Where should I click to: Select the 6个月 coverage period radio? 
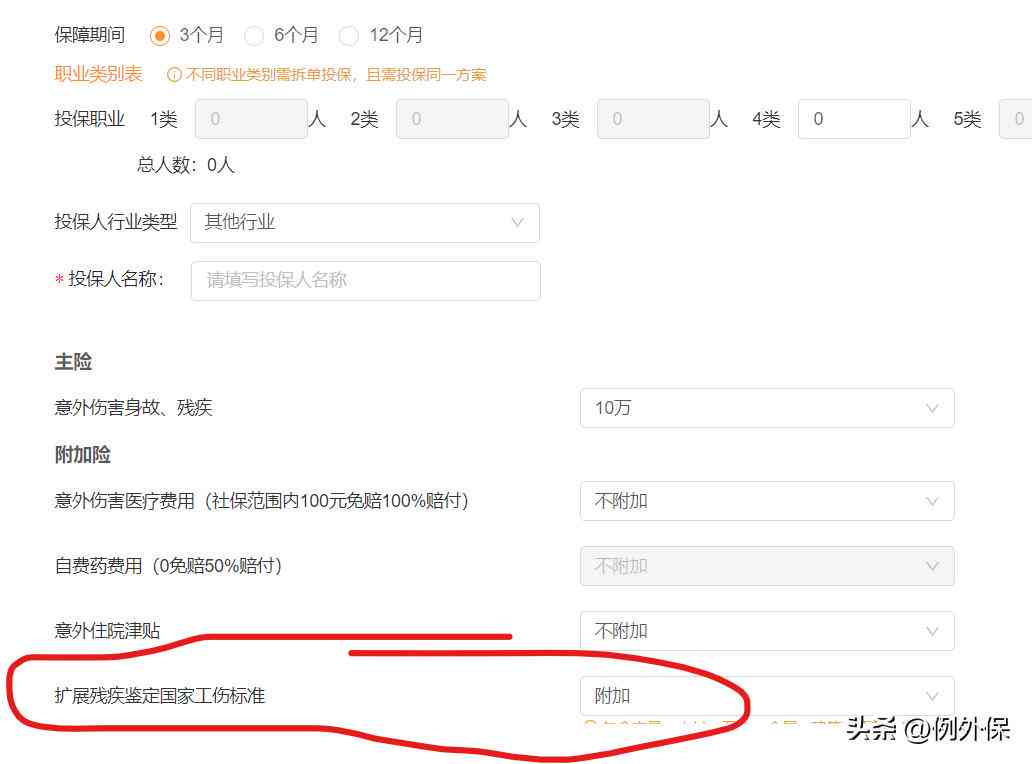coord(254,36)
